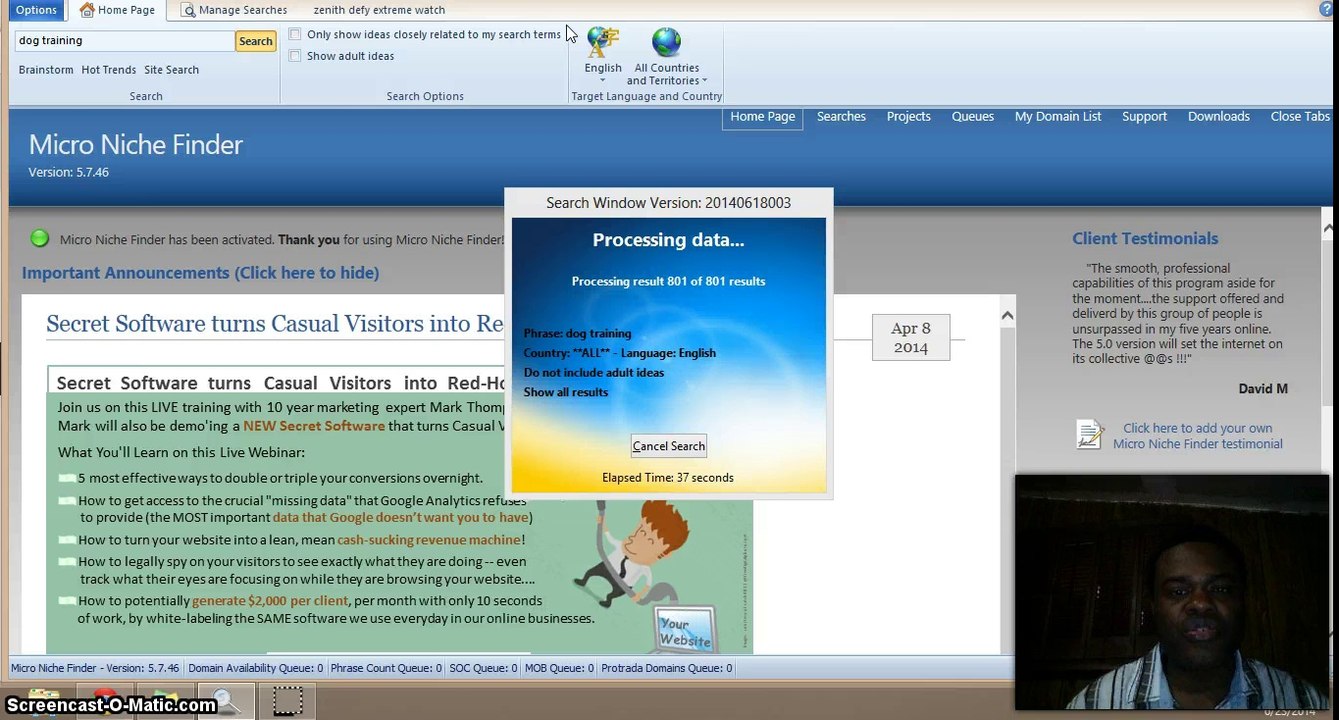The width and height of the screenshot is (1339, 720).
Task: Click the announcements scrollbar up arrow
Action: pos(1007,316)
